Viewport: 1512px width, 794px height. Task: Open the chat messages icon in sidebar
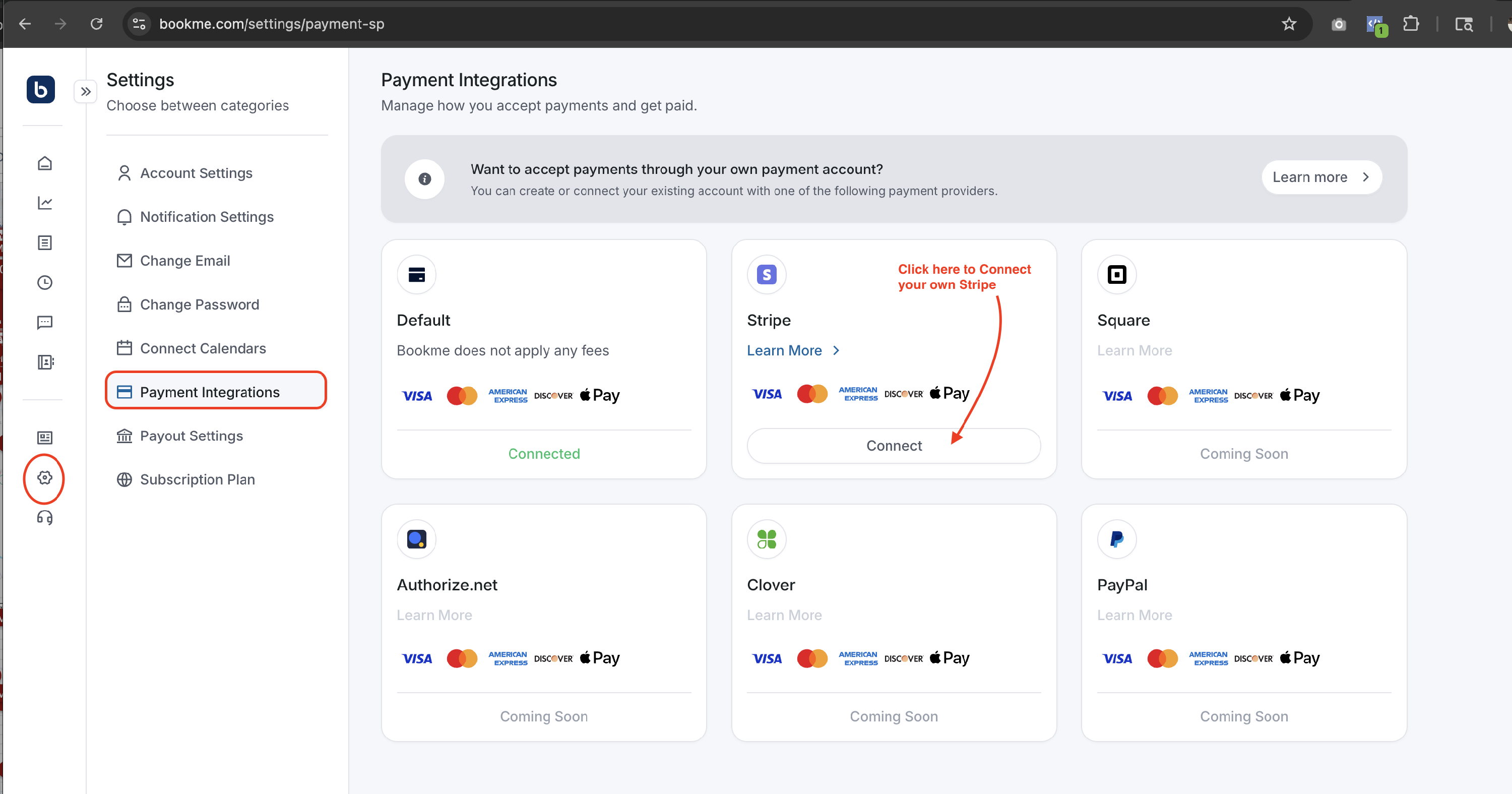pyautogui.click(x=45, y=323)
